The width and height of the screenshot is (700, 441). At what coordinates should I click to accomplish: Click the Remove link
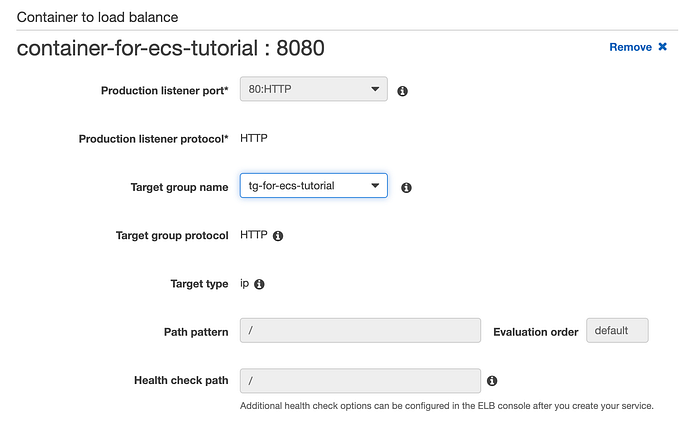pos(630,47)
